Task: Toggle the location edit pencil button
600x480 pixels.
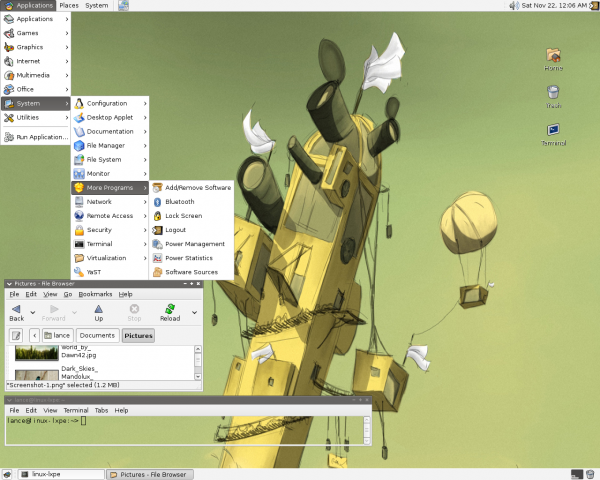Action: 16,336
